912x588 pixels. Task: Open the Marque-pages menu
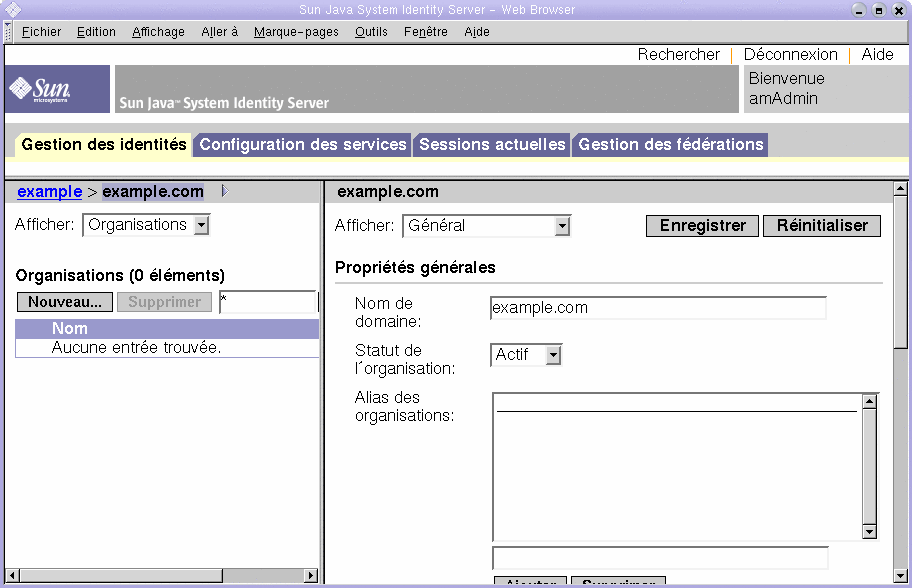[296, 32]
